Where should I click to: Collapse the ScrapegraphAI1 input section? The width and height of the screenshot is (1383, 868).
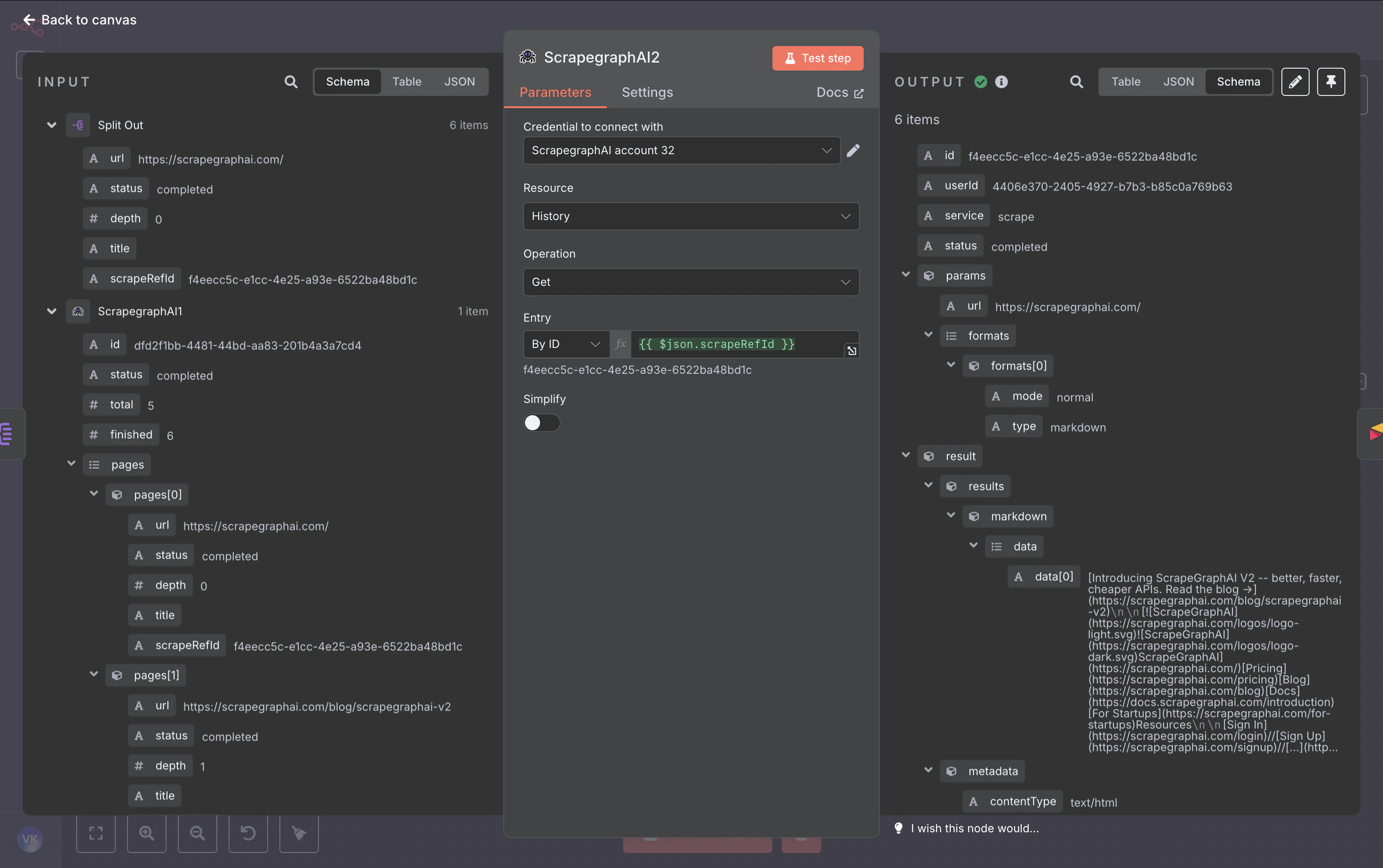click(52, 311)
